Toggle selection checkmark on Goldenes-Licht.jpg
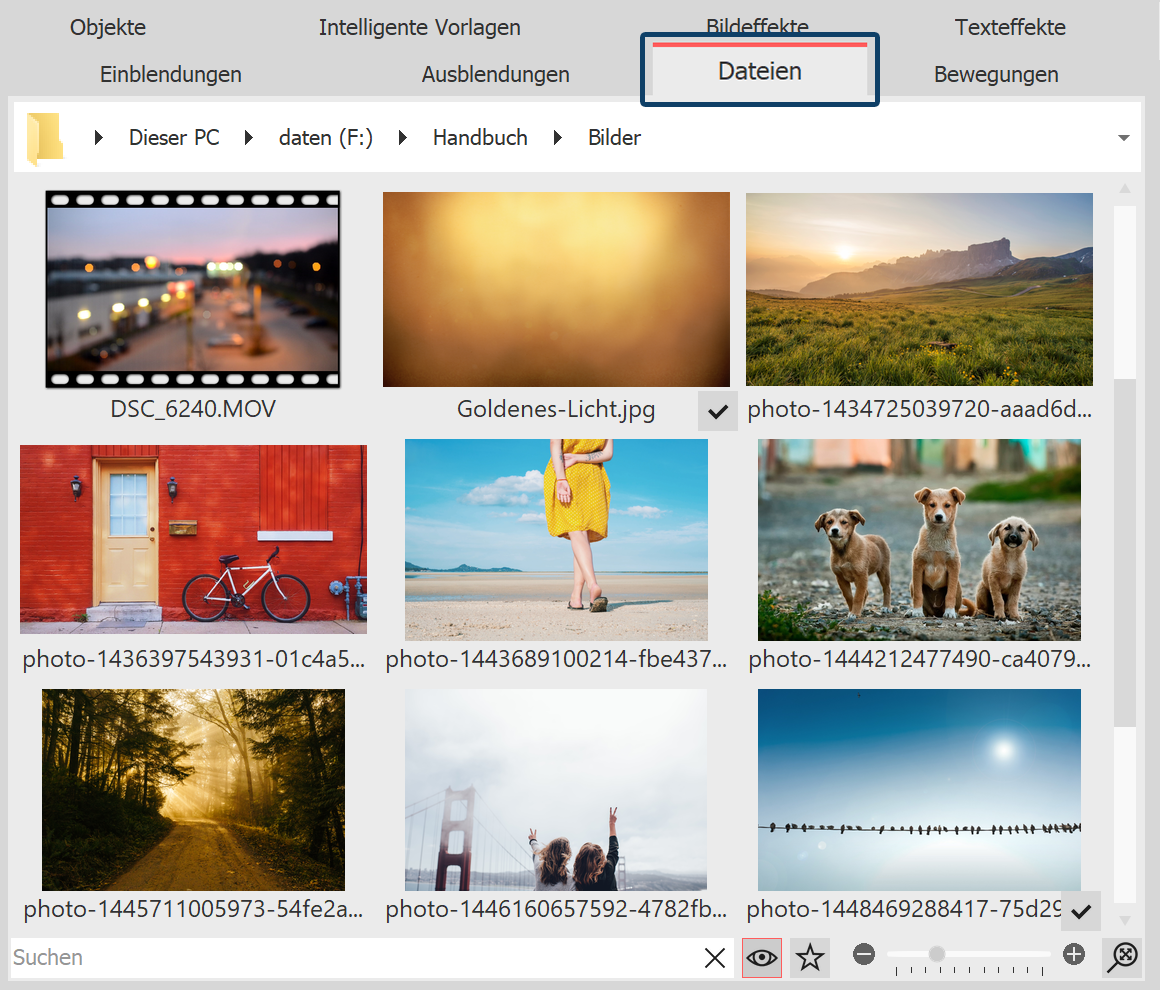The image size is (1160, 990). [717, 410]
